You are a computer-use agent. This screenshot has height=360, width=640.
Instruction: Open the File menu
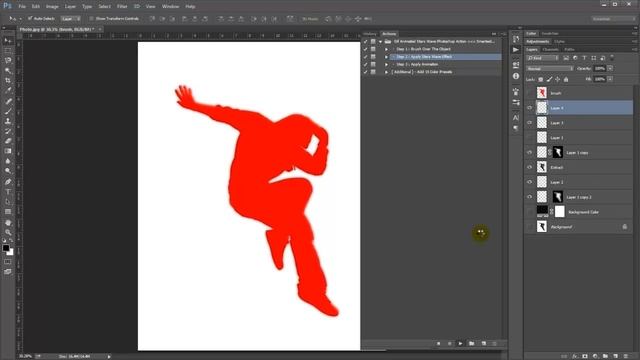[x=22, y=7]
